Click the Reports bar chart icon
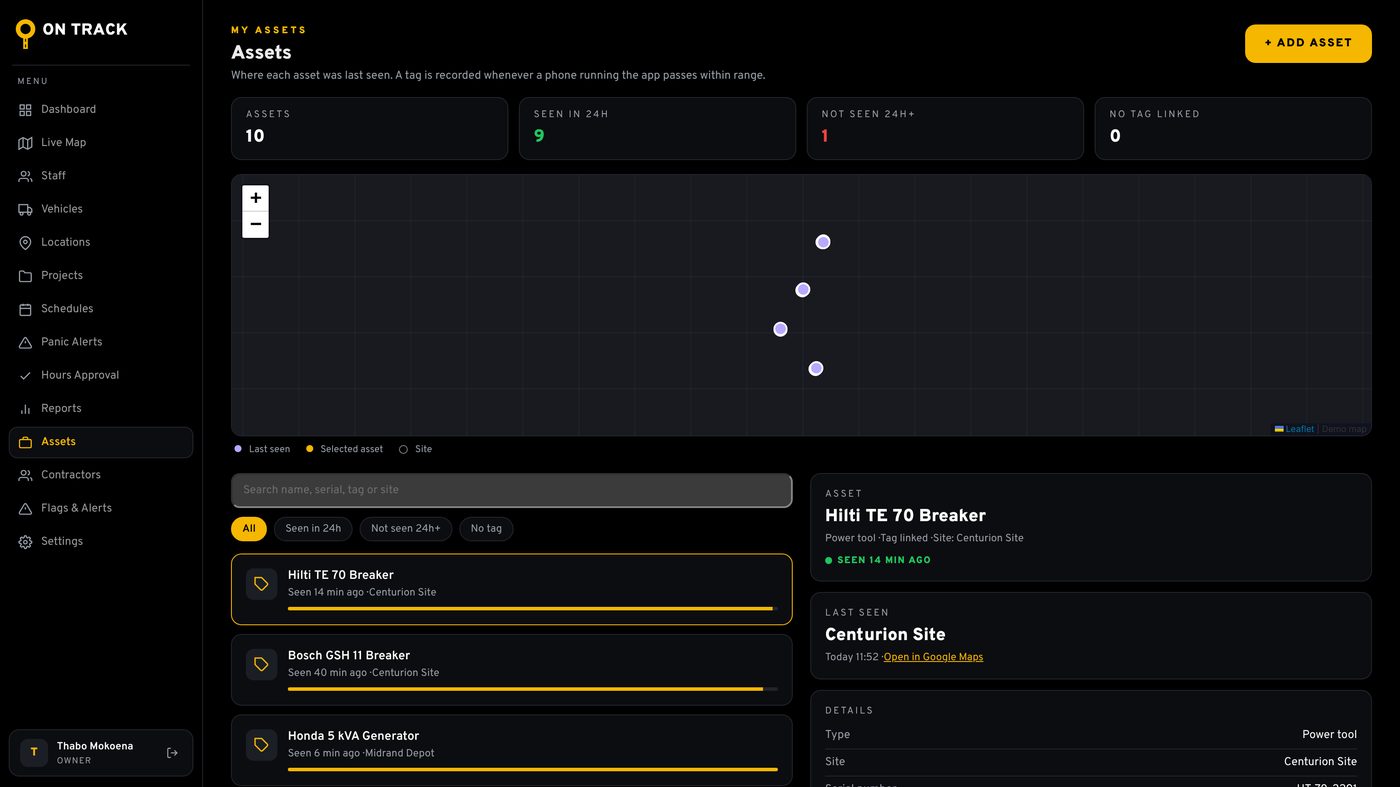Screen dimensions: 1400x787 pos(25,409)
